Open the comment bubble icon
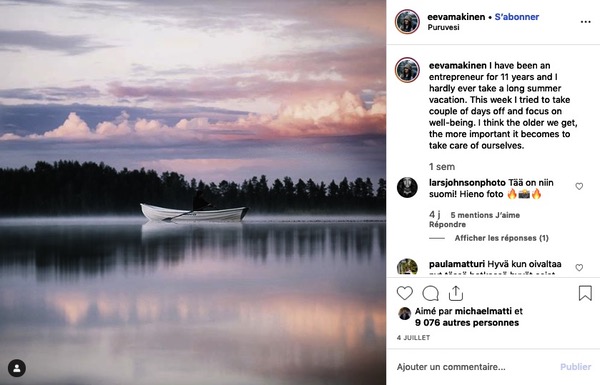 coord(430,294)
